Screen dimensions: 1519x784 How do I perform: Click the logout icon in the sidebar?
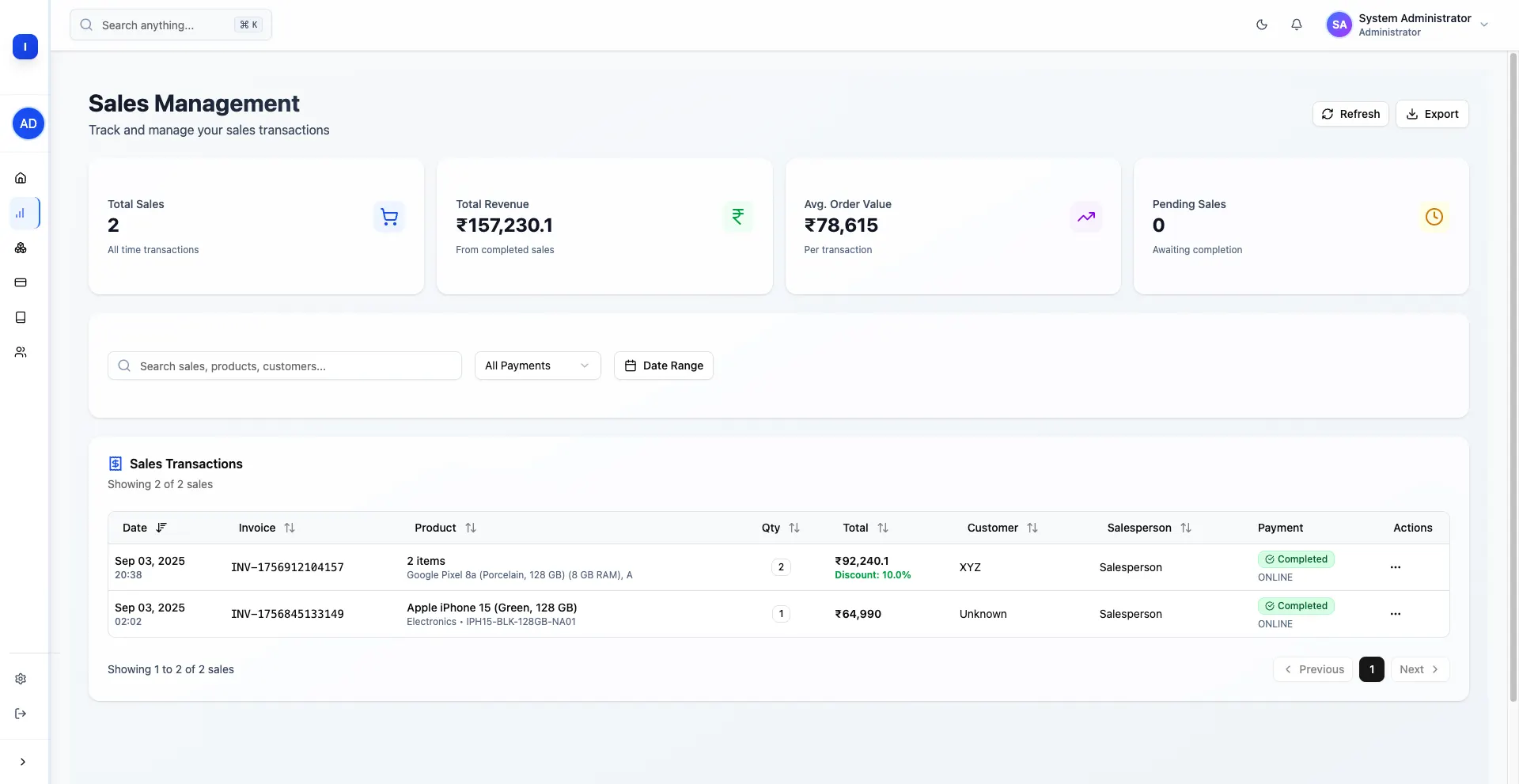[x=21, y=714]
